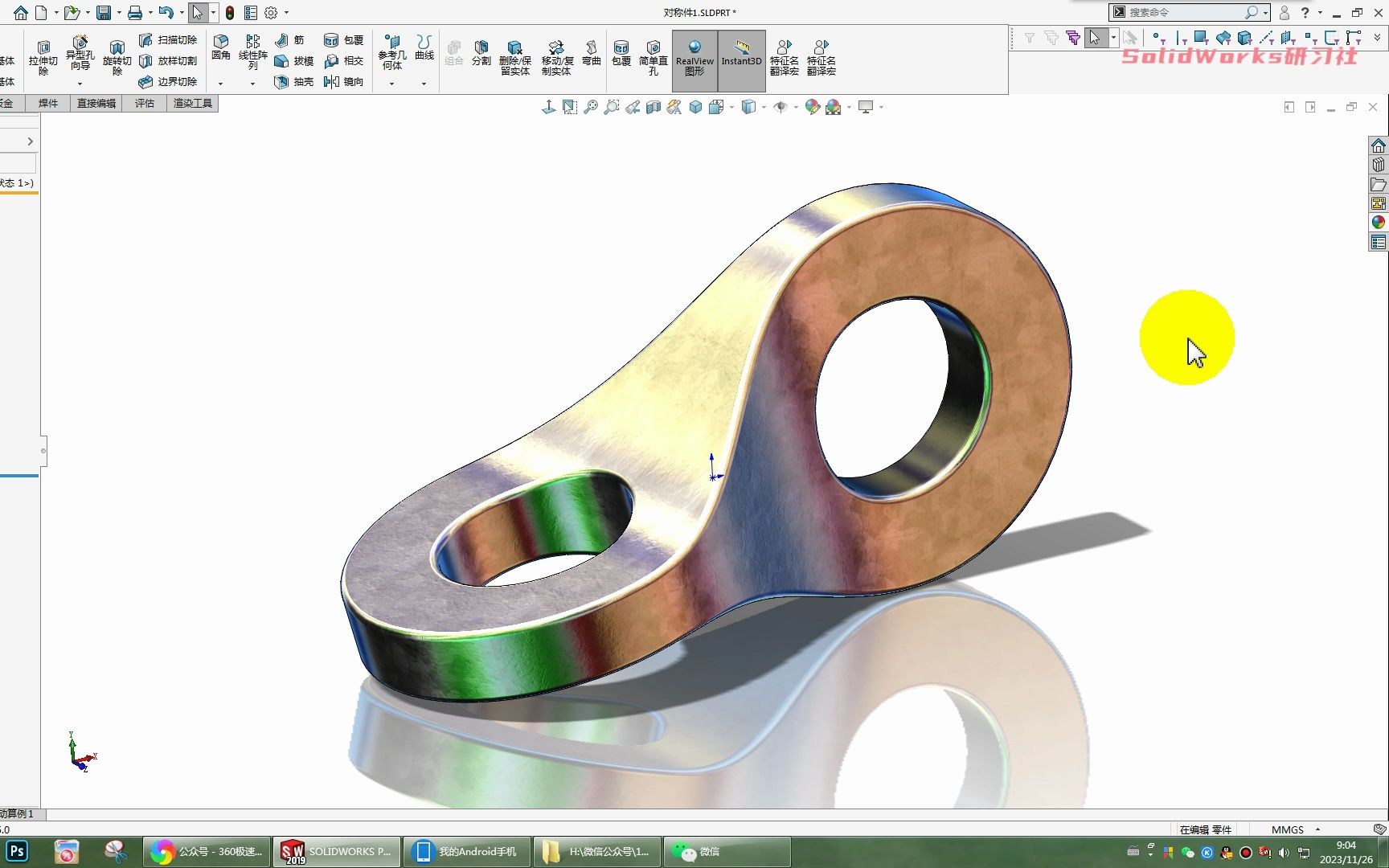Toggle filter vertices in selection filter bar

click(1157, 38)
